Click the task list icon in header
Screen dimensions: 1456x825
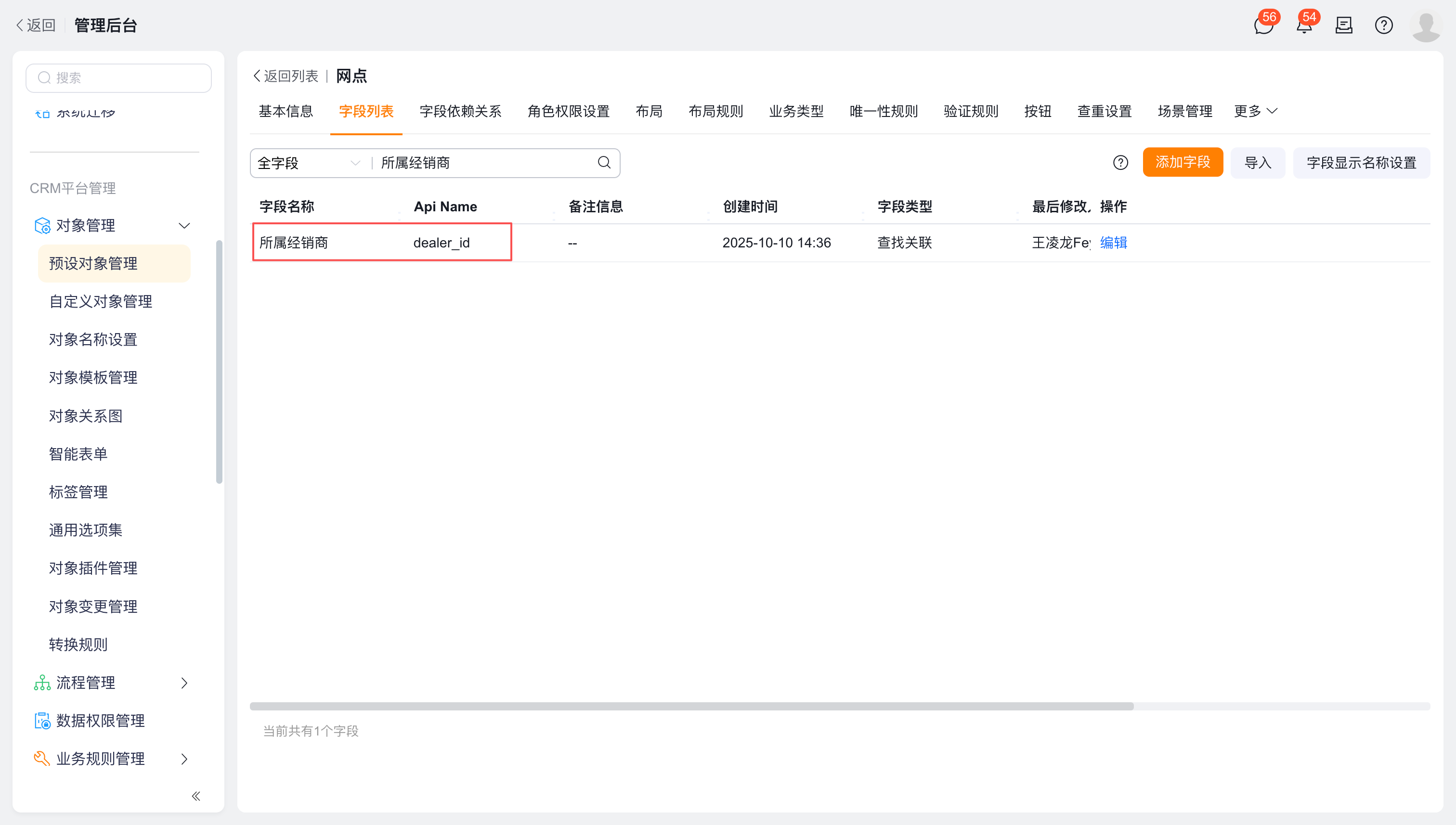1344,26
